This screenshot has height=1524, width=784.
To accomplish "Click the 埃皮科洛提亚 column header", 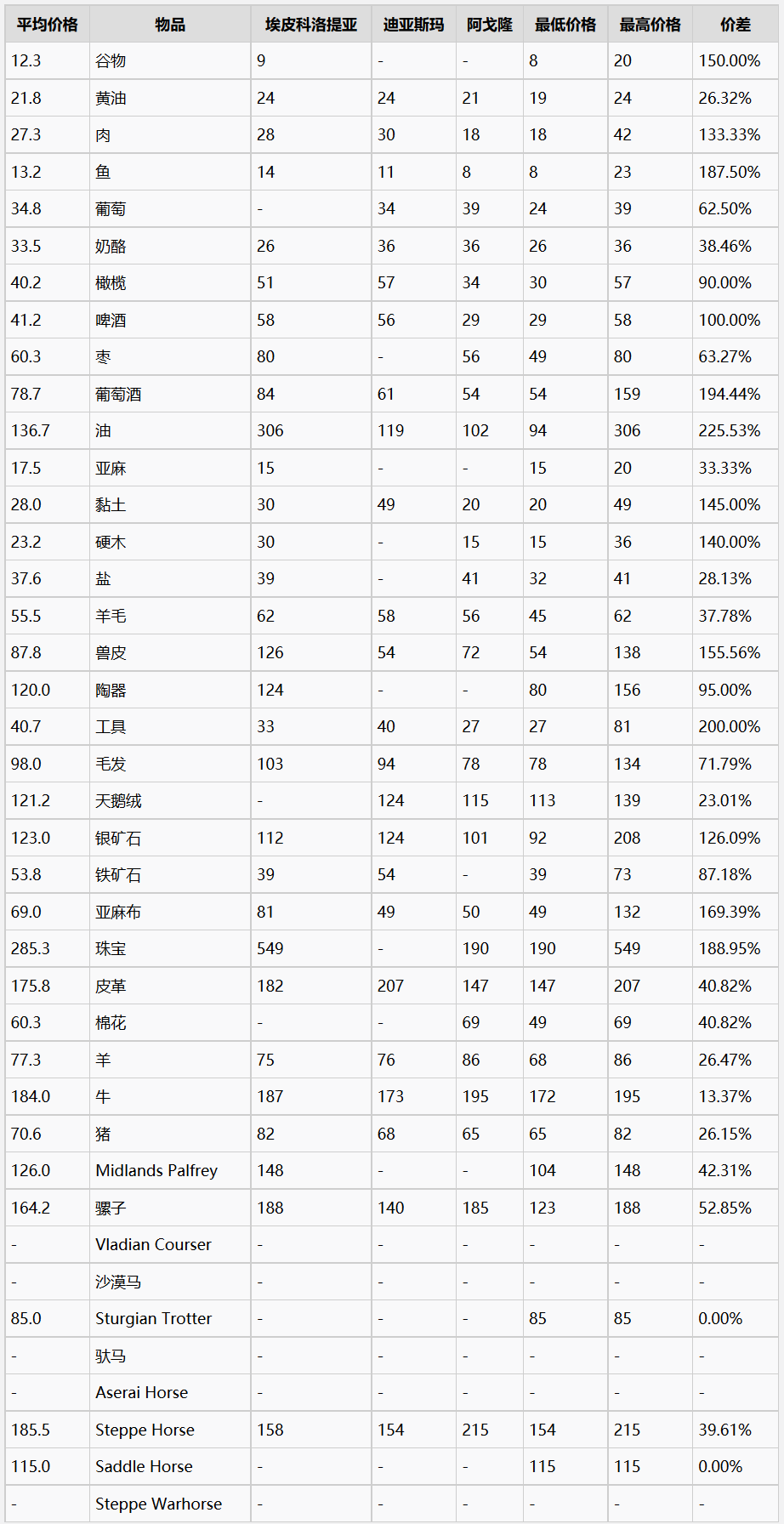I will tap(311, 25).
